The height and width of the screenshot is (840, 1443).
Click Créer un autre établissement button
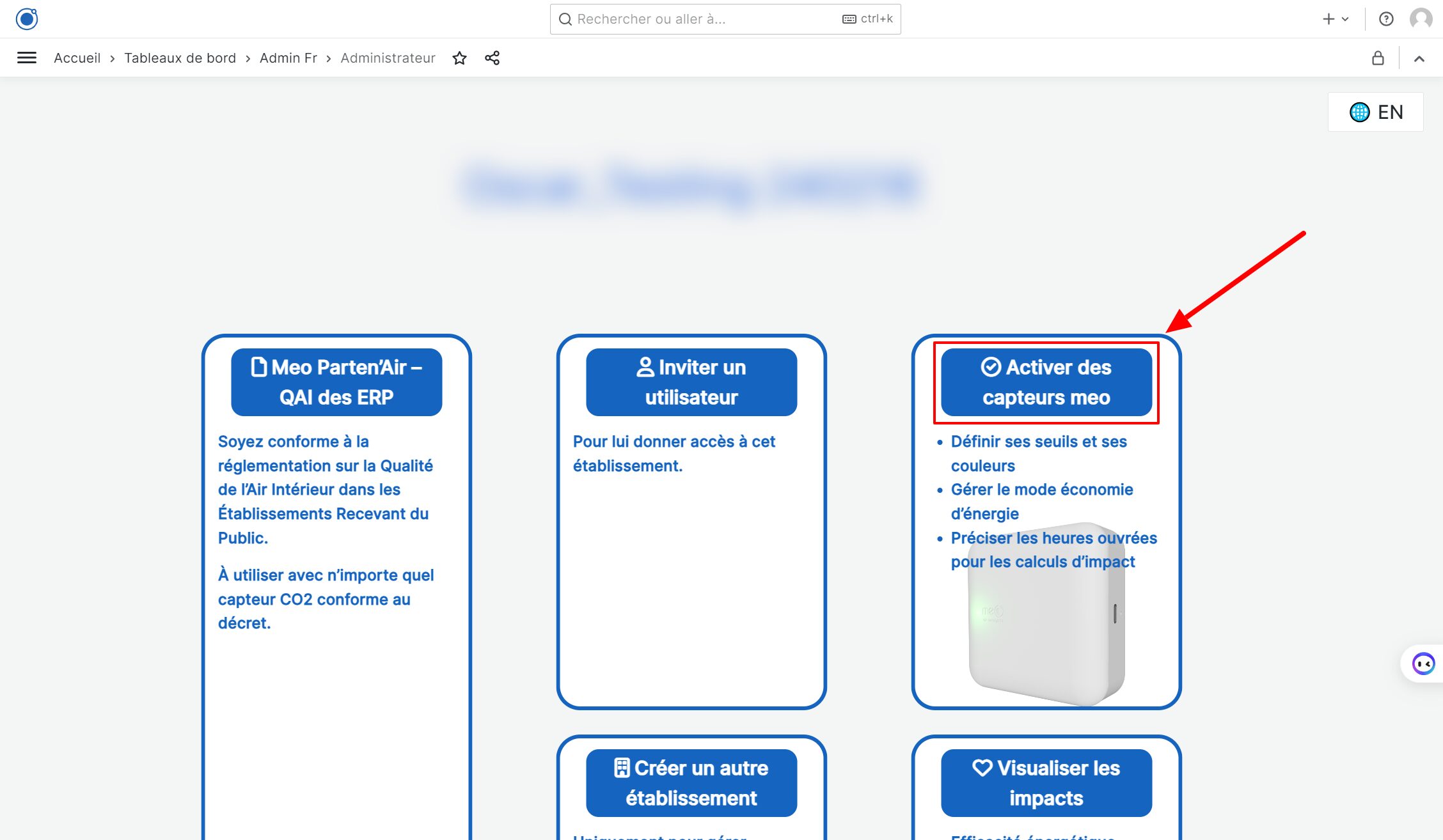[x=691, y=783]
